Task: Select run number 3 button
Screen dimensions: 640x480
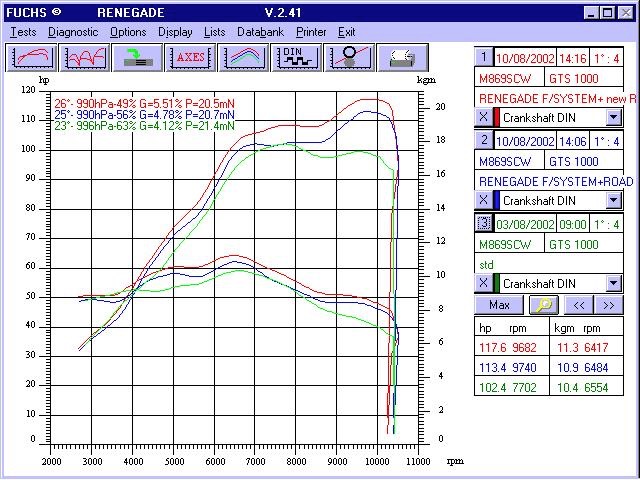Action: (x=484, y=223)
